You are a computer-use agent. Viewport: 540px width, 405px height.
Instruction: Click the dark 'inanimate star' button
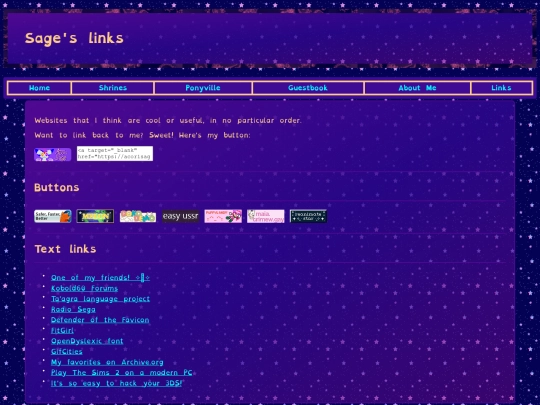[308, 216]
